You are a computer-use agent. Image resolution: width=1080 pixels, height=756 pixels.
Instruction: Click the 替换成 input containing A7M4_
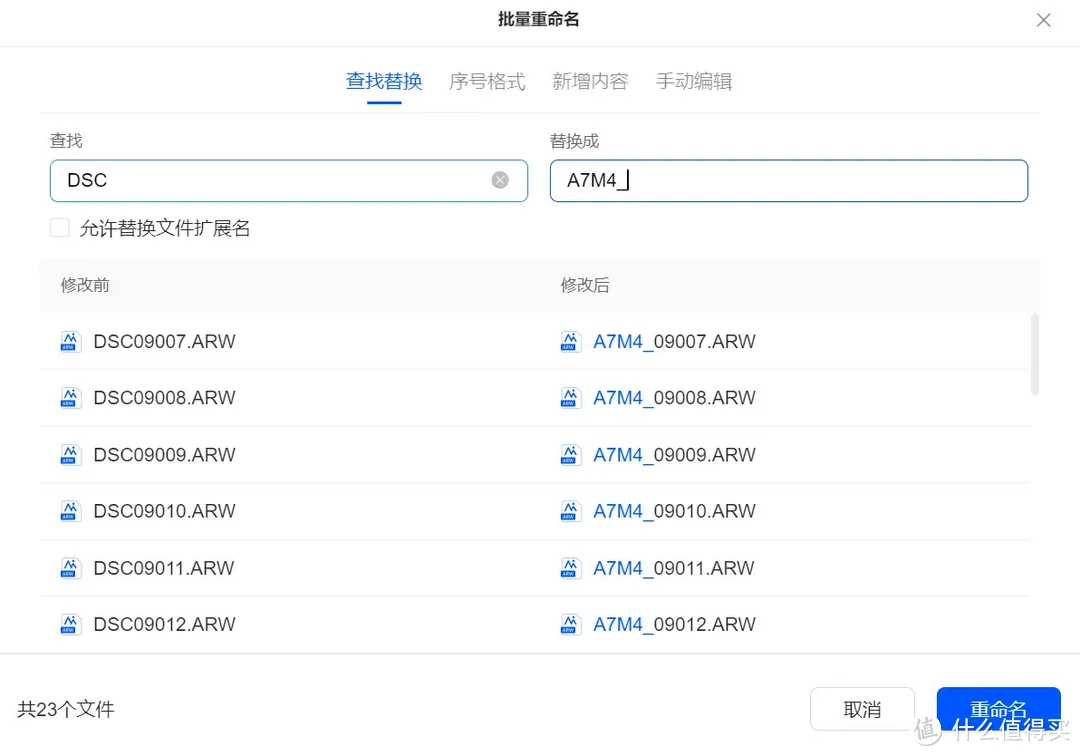(789, 180)
